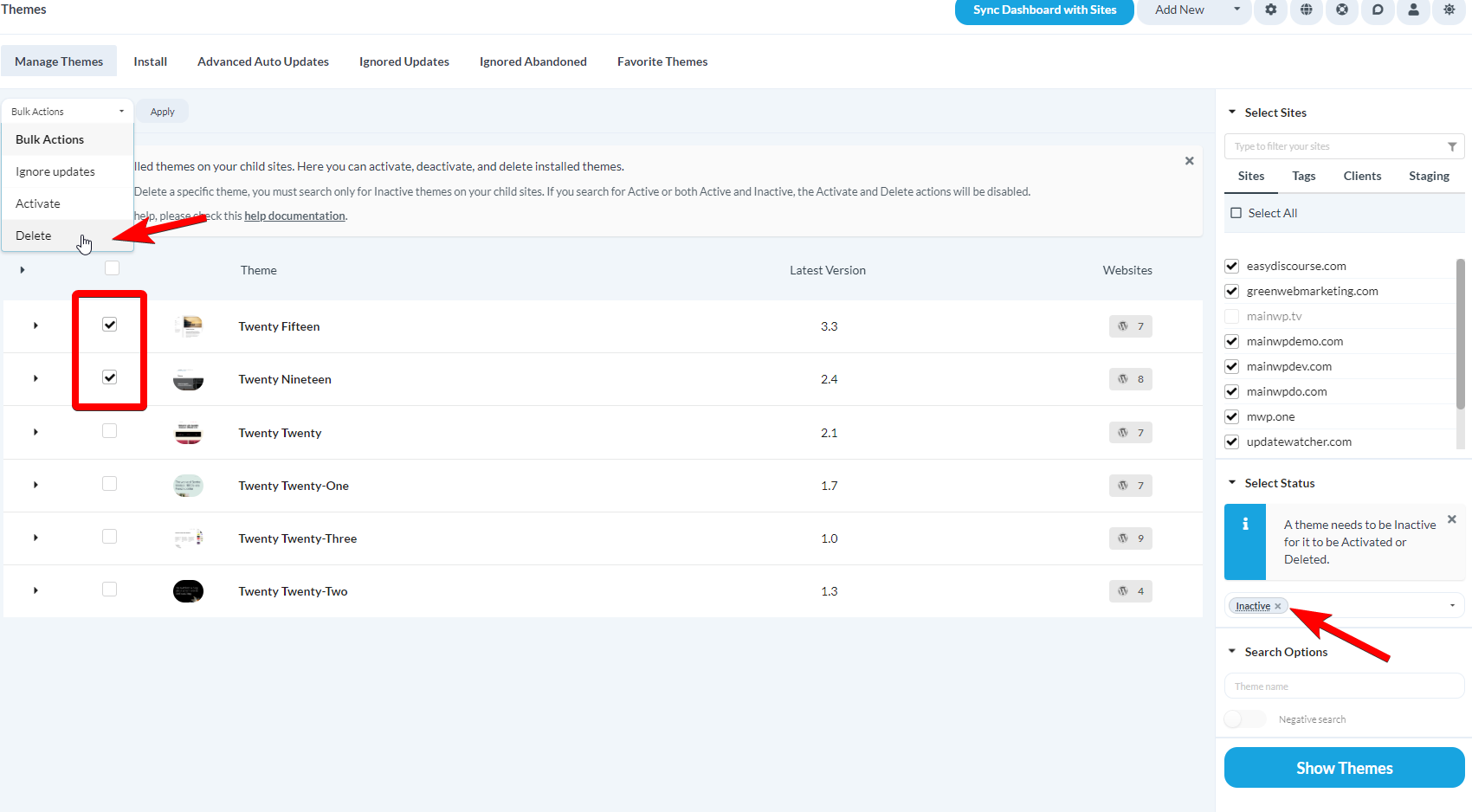Uncheck the Twenty Nineteen theme checkbox
1472x812 pixels.
109,377
